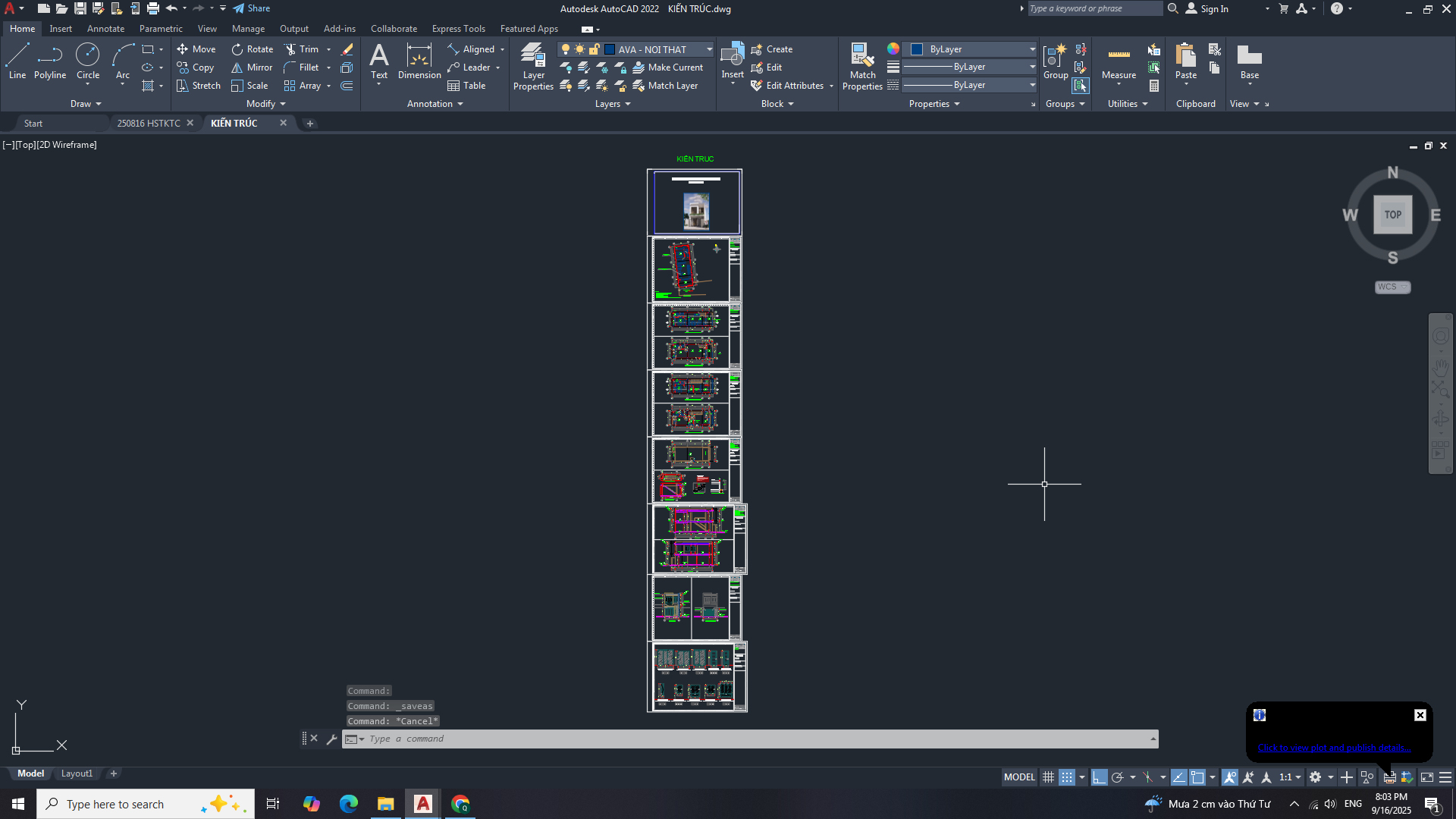
Task: Open the 250816 HSTKTC drawing tab
Action: (x=149, y=123)
